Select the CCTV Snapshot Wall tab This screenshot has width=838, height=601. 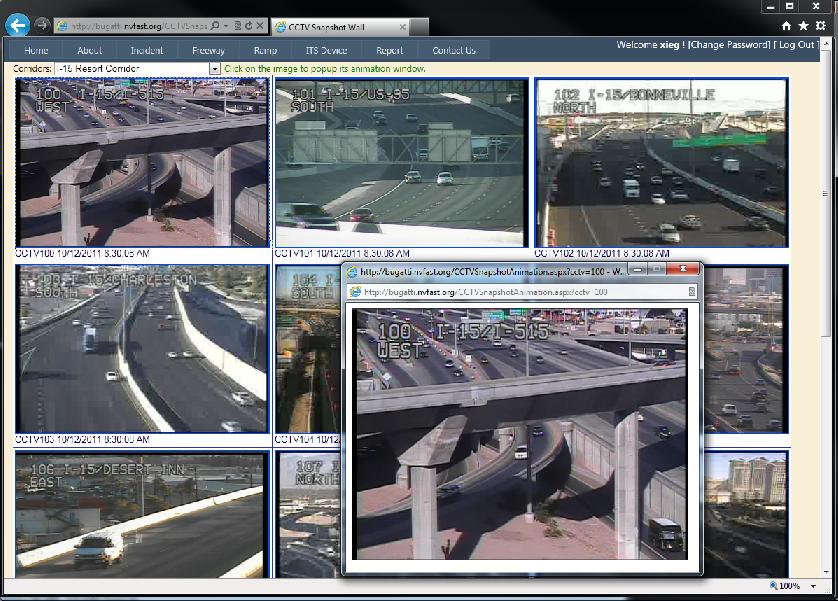[340, 27]
